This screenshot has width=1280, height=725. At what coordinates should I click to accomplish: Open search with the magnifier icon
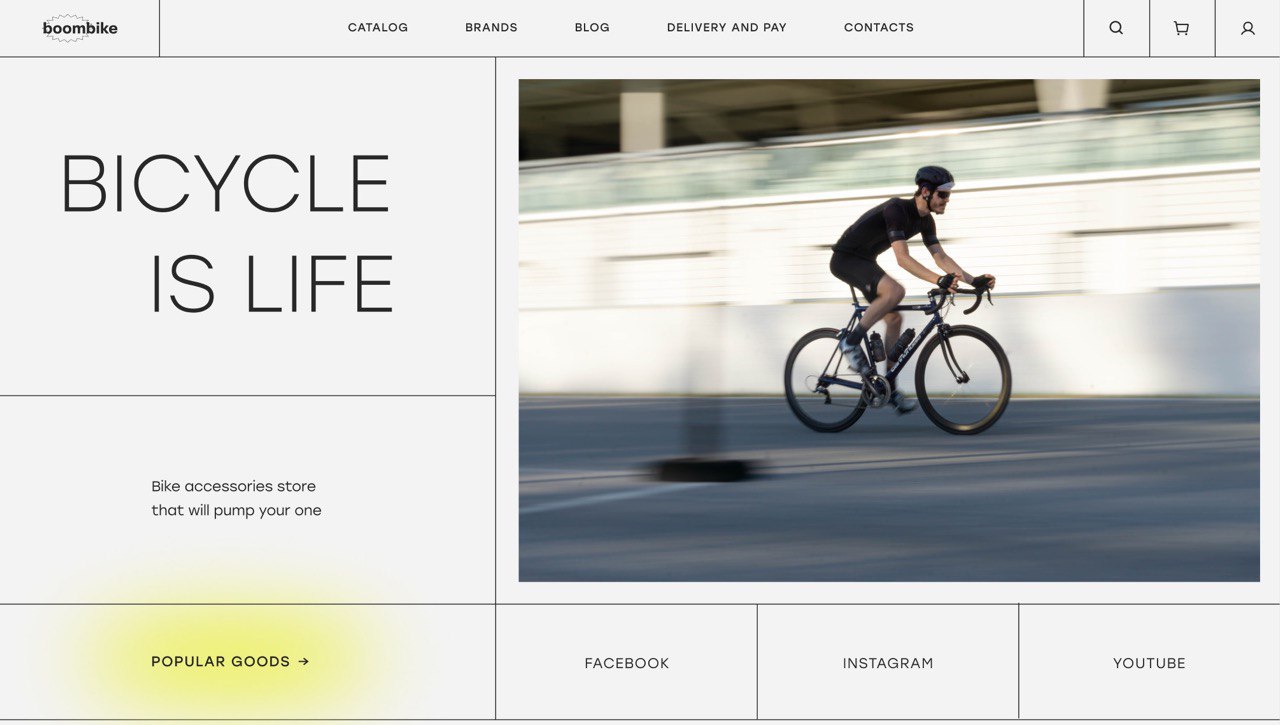pos(1116,28)
